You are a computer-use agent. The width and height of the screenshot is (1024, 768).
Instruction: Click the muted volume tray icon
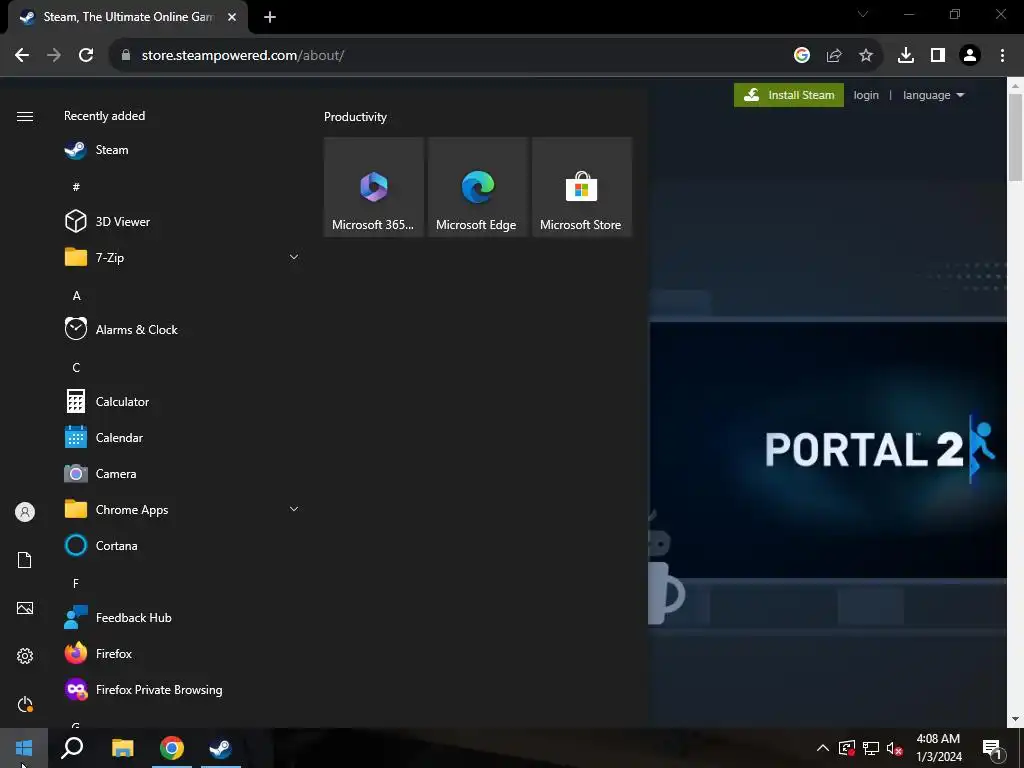coord(894,748)
